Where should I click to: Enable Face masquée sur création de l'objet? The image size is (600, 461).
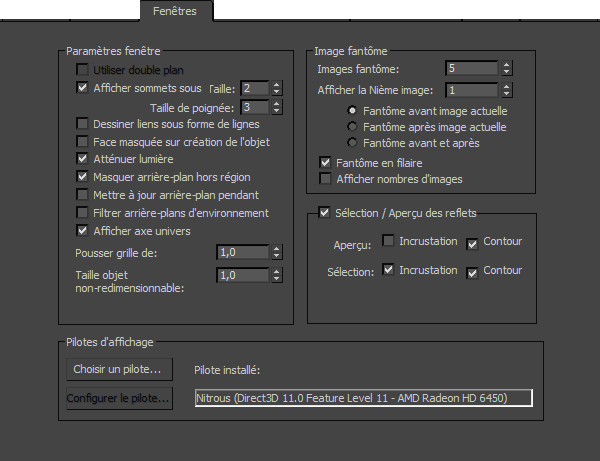pos(82,142)
